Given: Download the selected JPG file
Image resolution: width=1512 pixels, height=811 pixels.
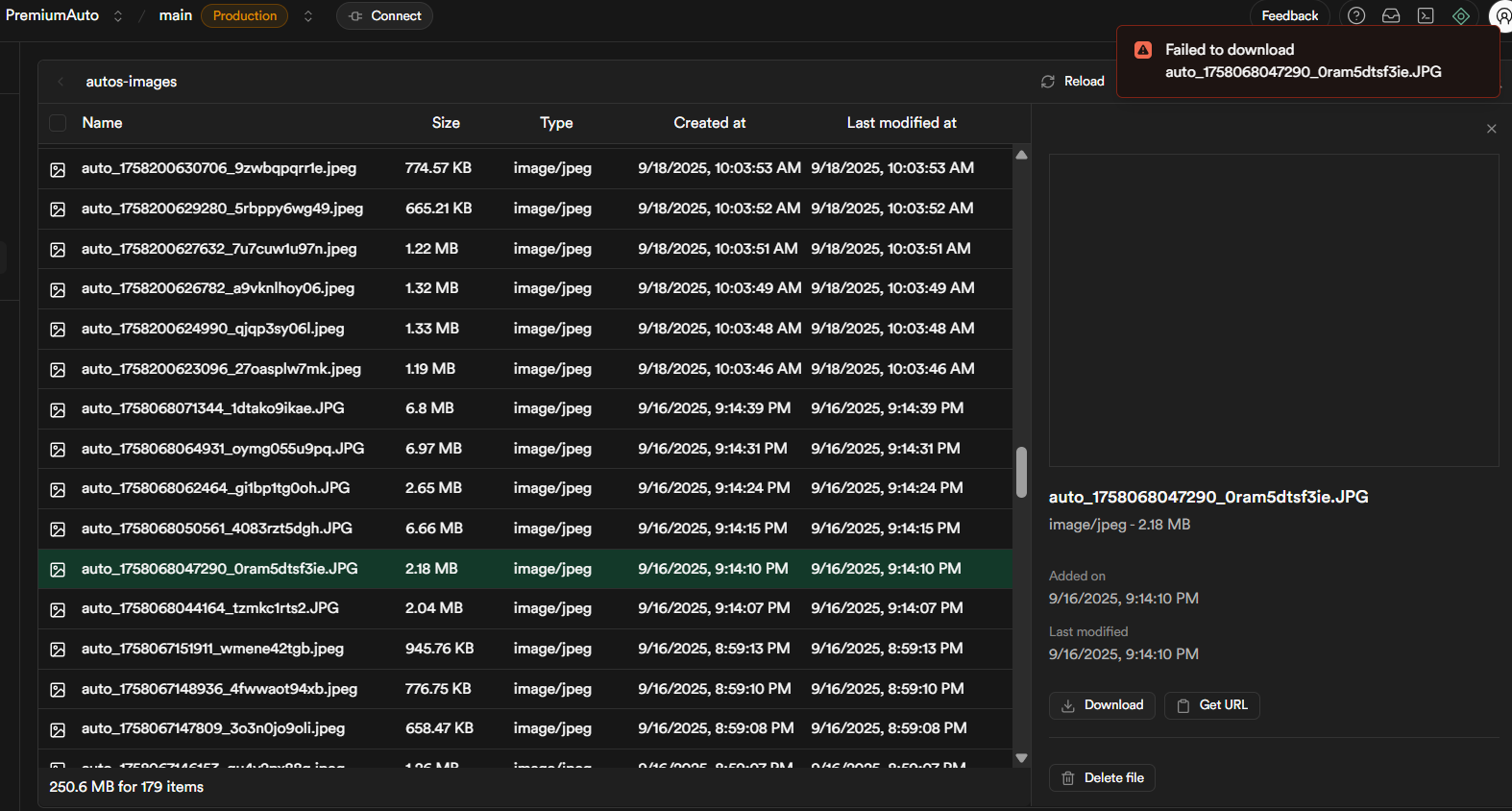Looking at the screenshot, I should click(1102, 705).
